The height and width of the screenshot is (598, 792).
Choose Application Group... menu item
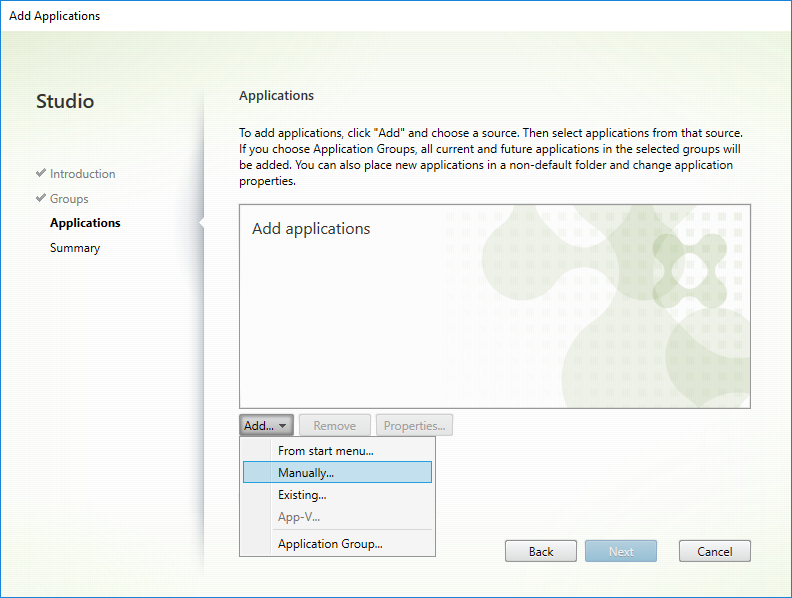point(337,543)
